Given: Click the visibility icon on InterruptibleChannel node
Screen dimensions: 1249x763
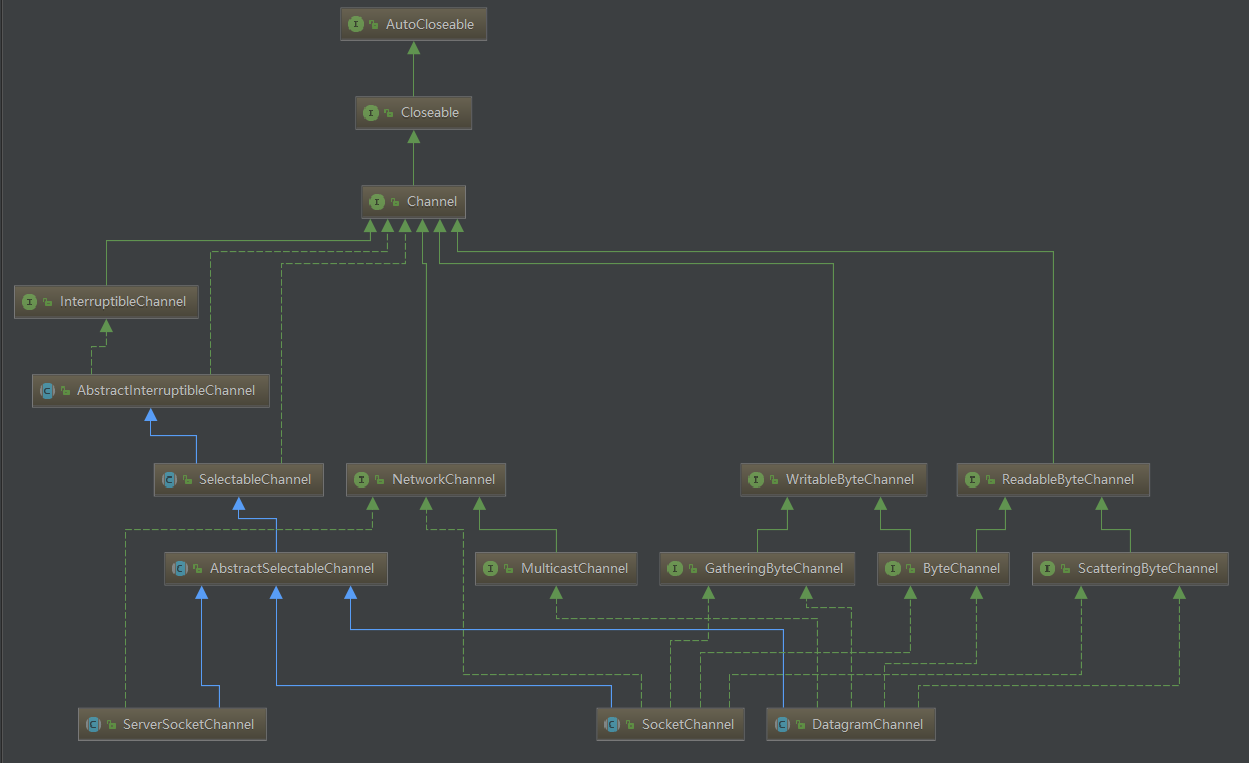Looking at the screenshot, I should 48,302.
